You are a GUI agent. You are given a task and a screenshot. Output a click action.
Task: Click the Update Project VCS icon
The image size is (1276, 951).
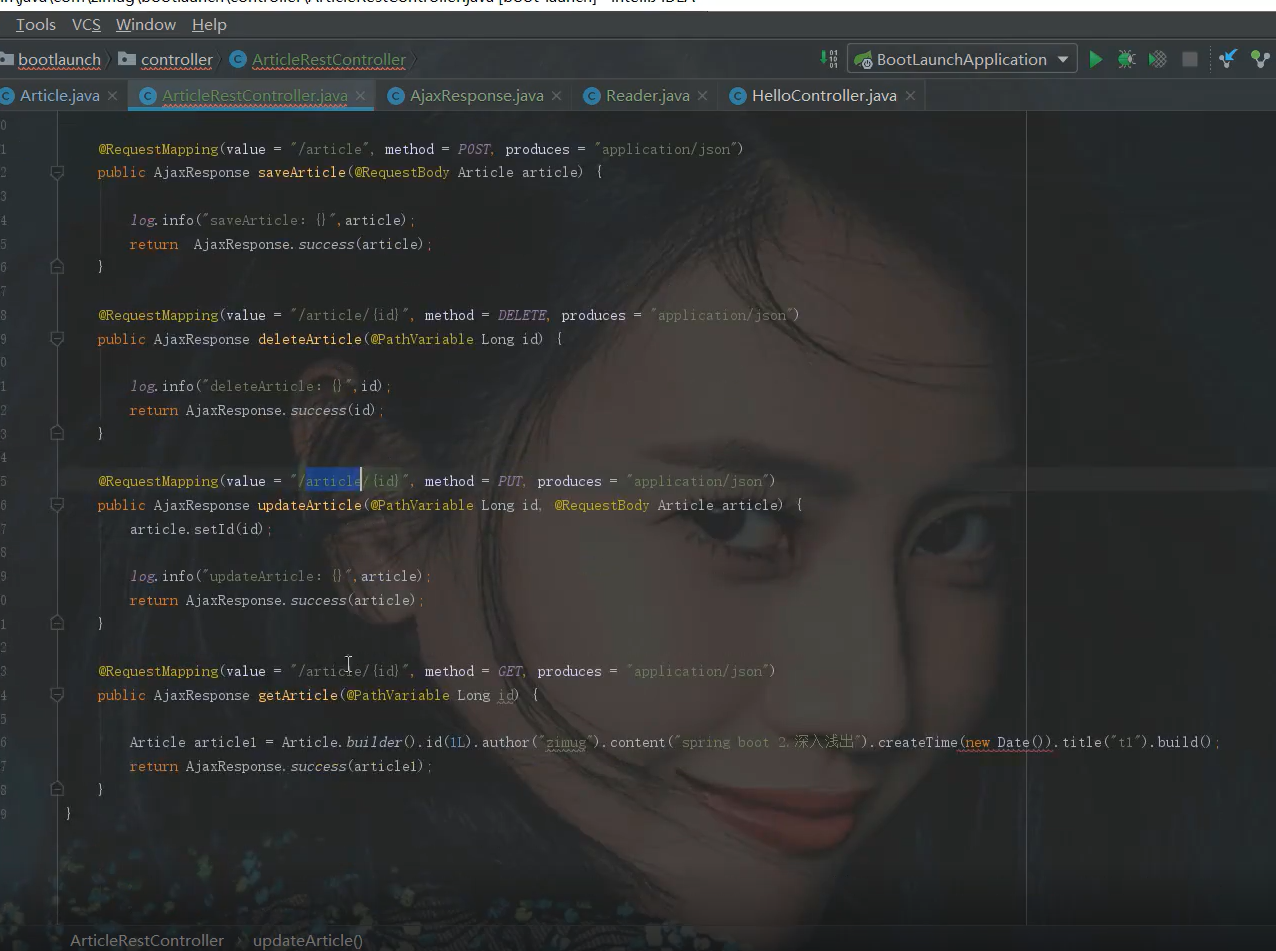[1228, 59]
